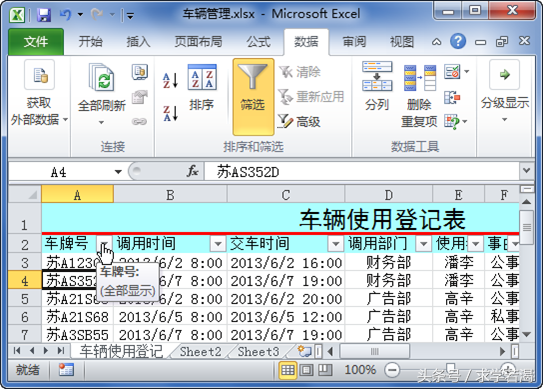This screenshot has height=389, width=543.
Task: Toggle the Filter funnel button
Action: click(x=253, y=97)
